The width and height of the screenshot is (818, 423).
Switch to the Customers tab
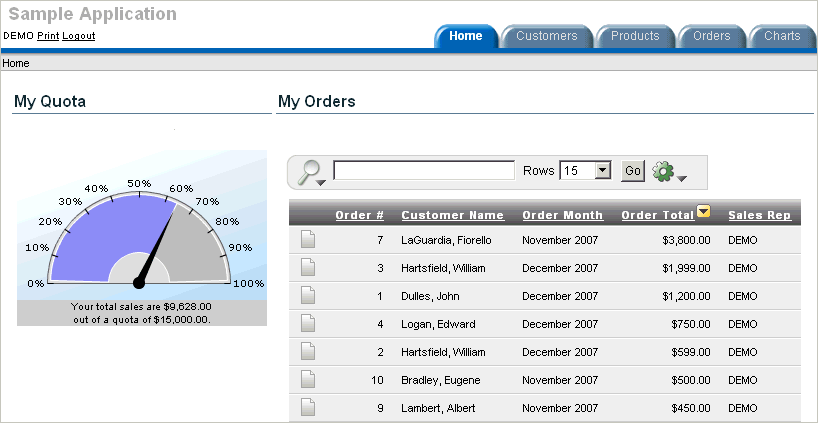click(x=546, y=36)
